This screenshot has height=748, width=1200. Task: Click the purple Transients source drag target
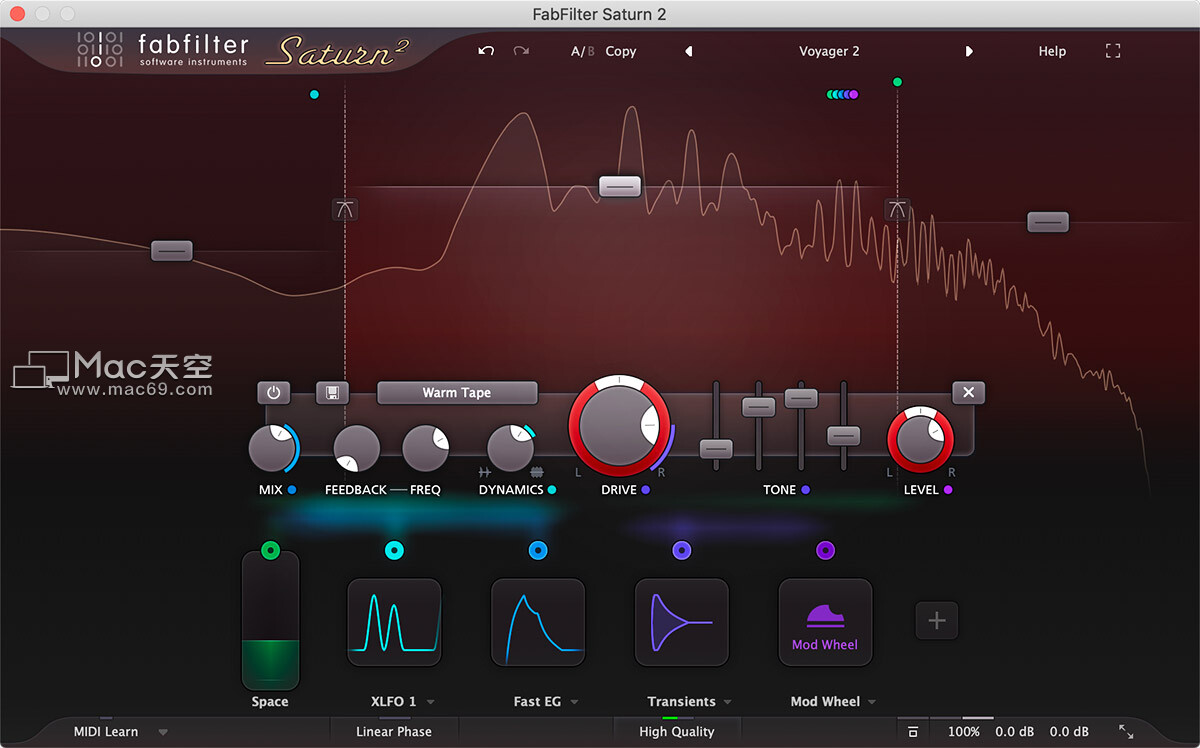pos(682,550)
